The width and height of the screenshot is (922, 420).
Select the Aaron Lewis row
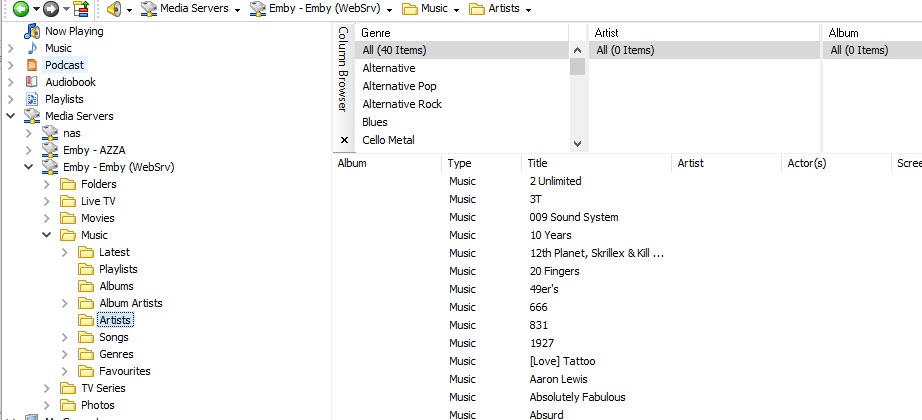click(559, 379)
